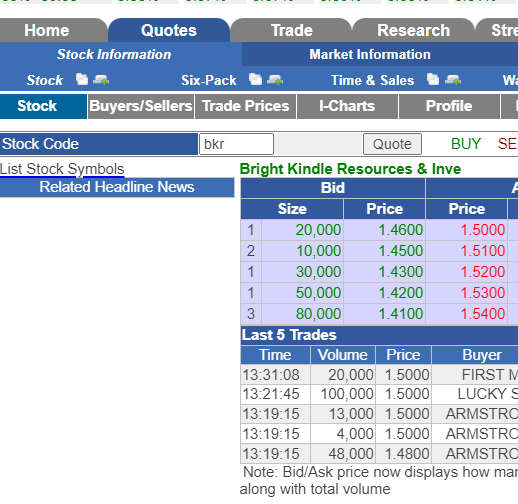Click trade volume 4,000
518x504 pixels.
click(x=355, y=434)
